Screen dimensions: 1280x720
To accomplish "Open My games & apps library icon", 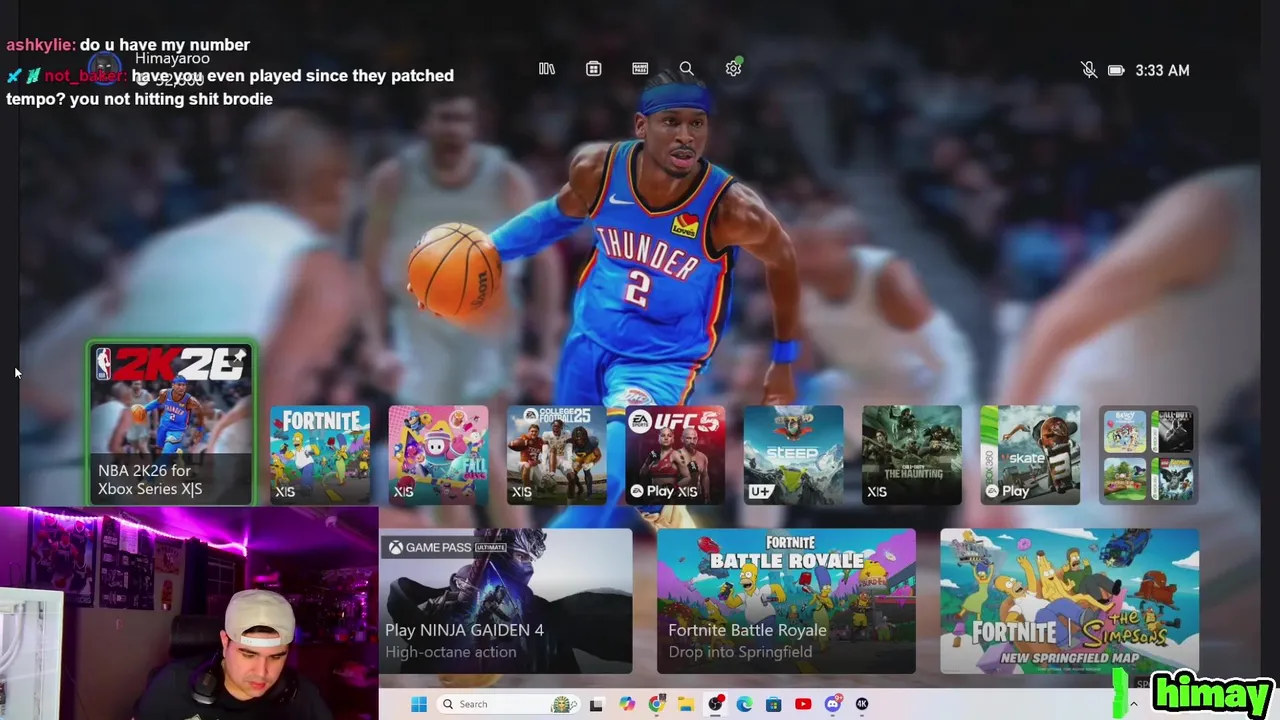I will pyautogui.click(x=547, y=69).
